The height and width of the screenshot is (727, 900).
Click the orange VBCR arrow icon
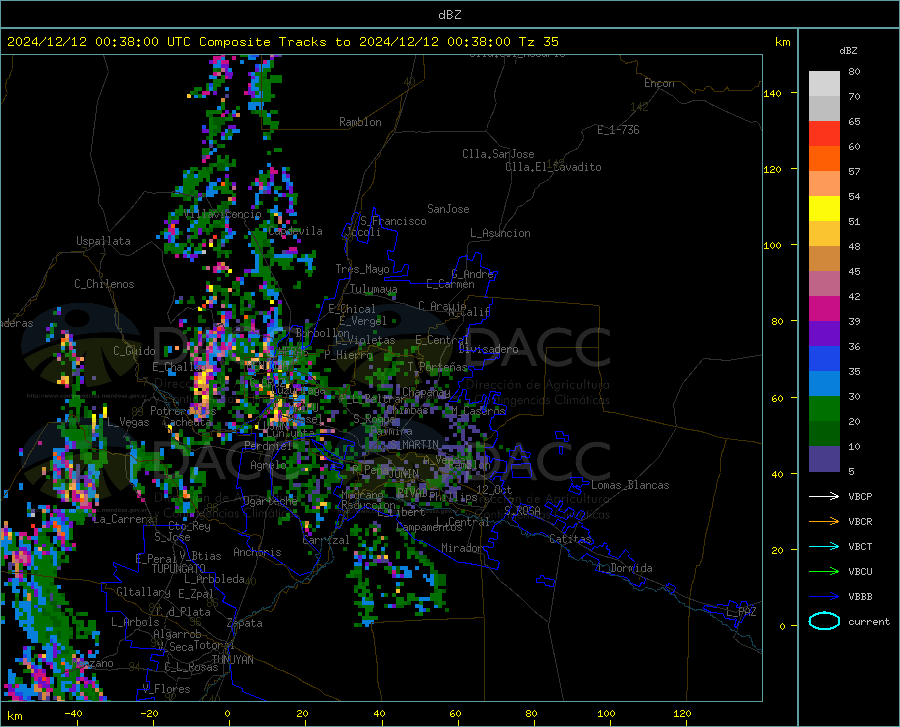coord(824,521)
